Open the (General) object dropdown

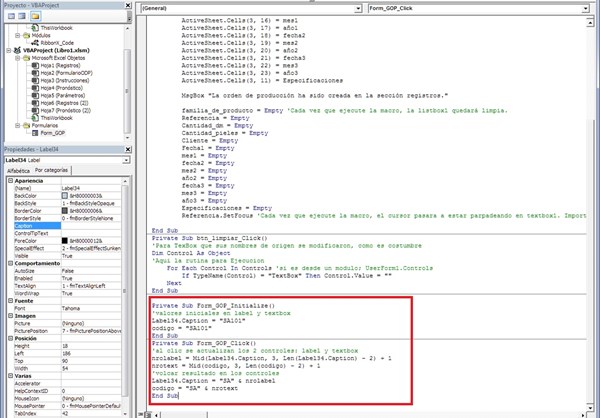356,8
